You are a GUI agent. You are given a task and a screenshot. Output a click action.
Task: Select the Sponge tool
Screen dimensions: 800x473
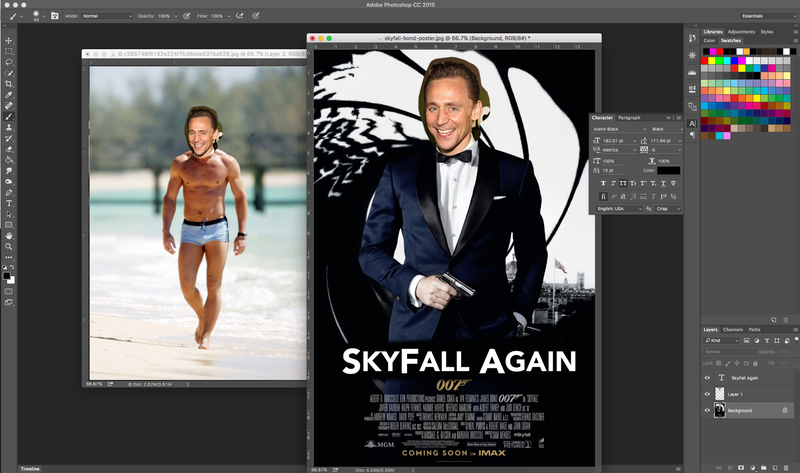coord(9,182)
